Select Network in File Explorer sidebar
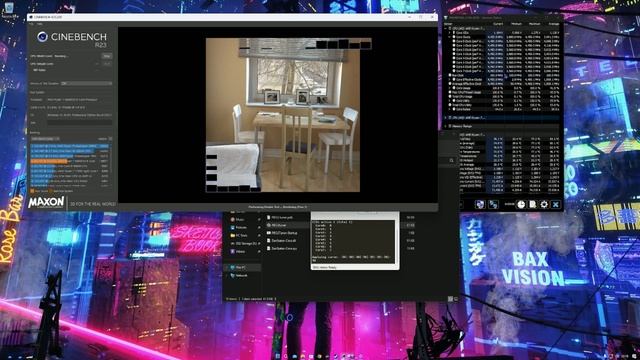Screen dimensions: 640x360 [x=241, y=276]
